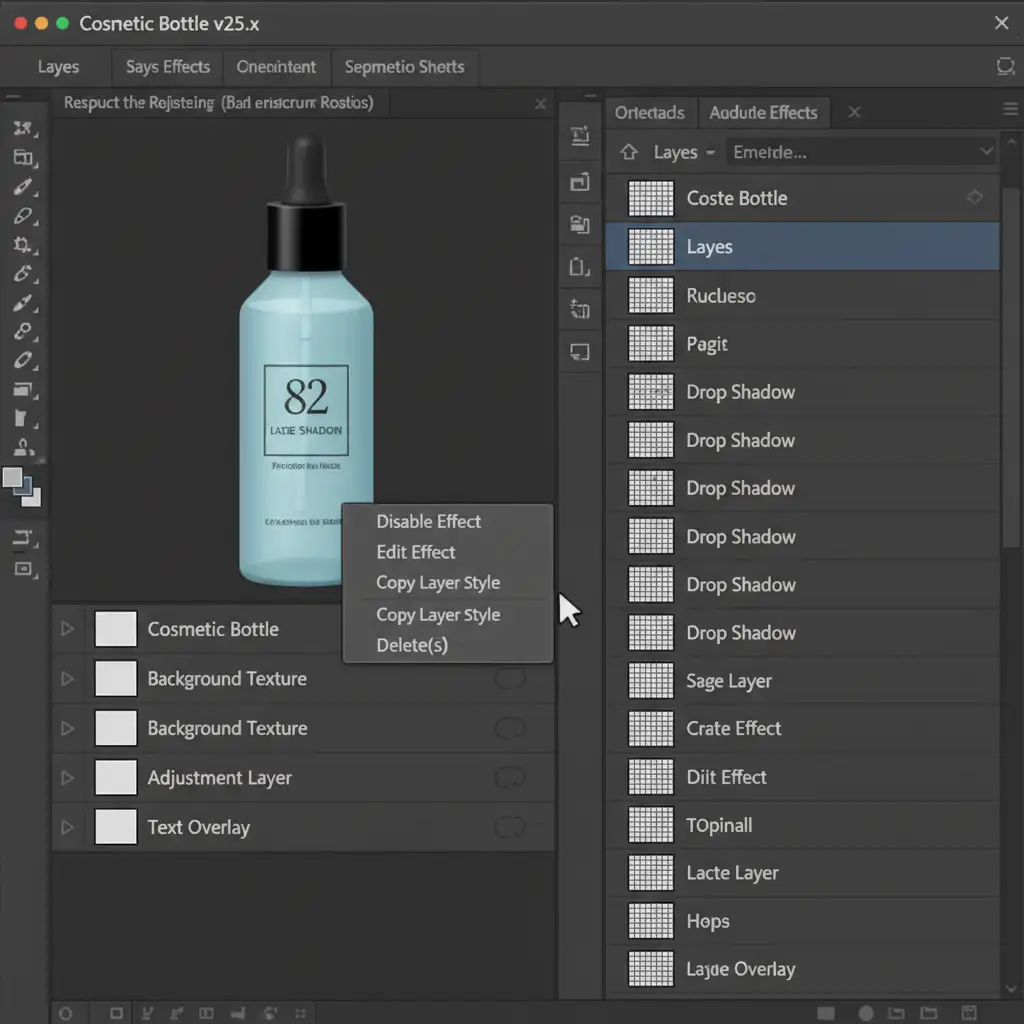
Task: Toggle link icon on Adjustment Layer row
Action: (x=510, y=777)
